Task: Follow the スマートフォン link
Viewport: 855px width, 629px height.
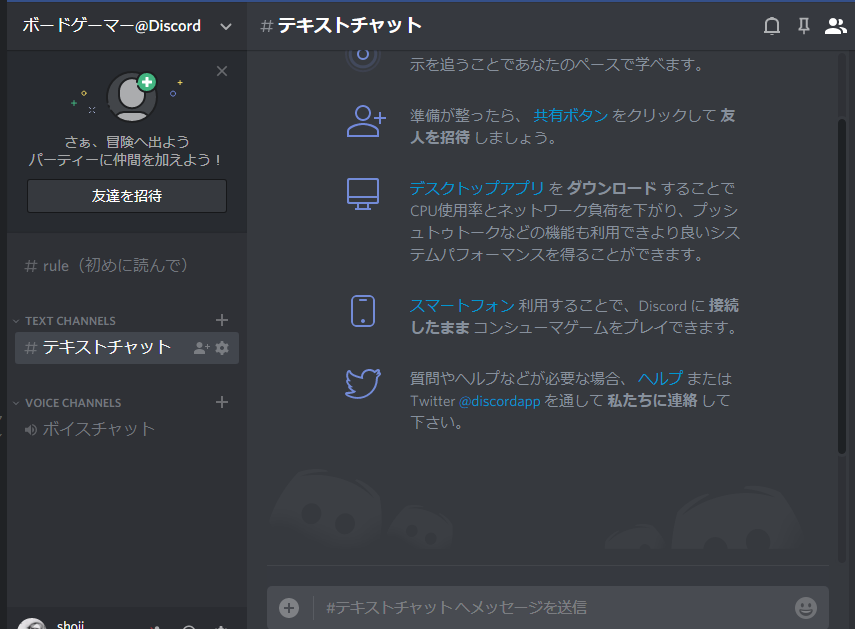Action: point(462,305)
